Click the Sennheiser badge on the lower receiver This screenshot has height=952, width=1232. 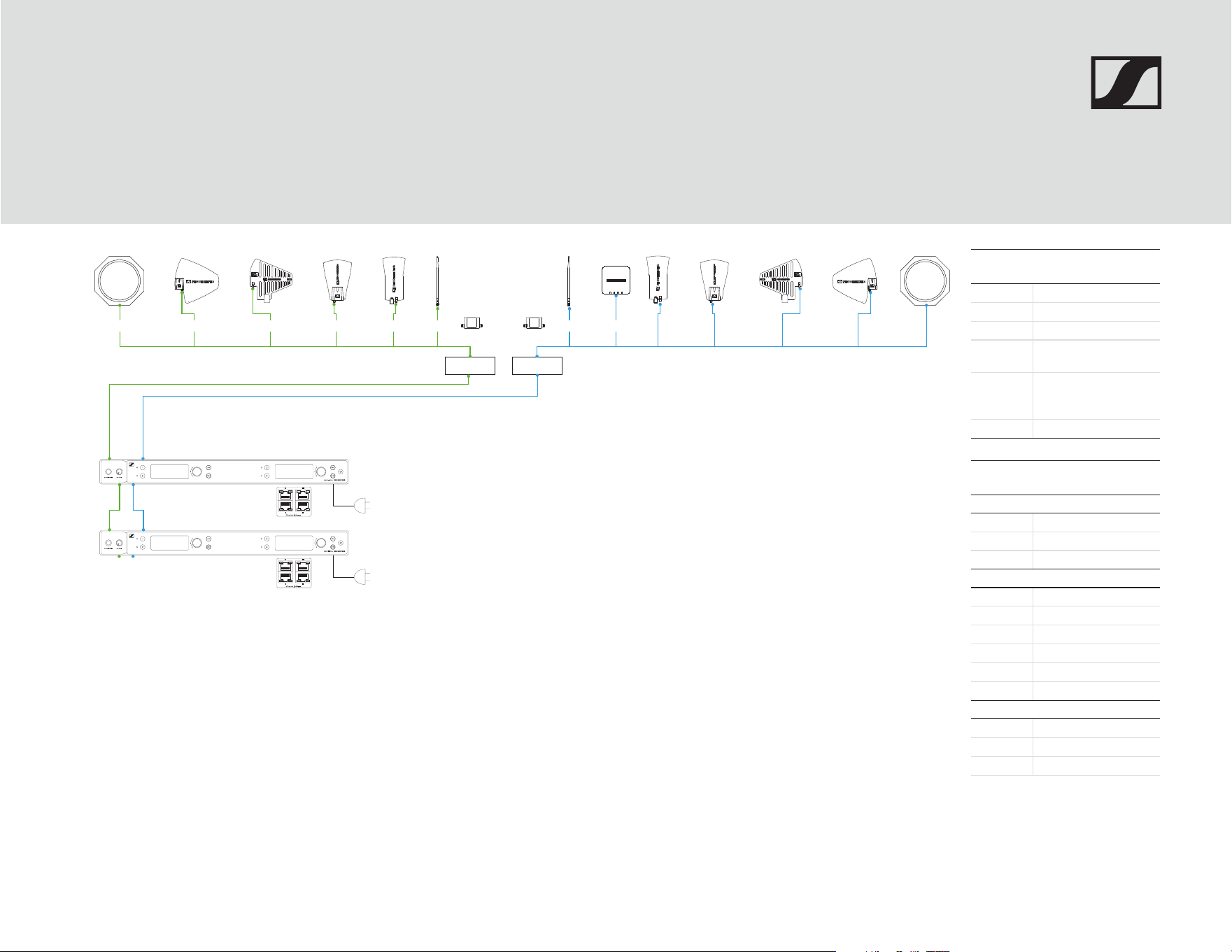click(132, 536)
